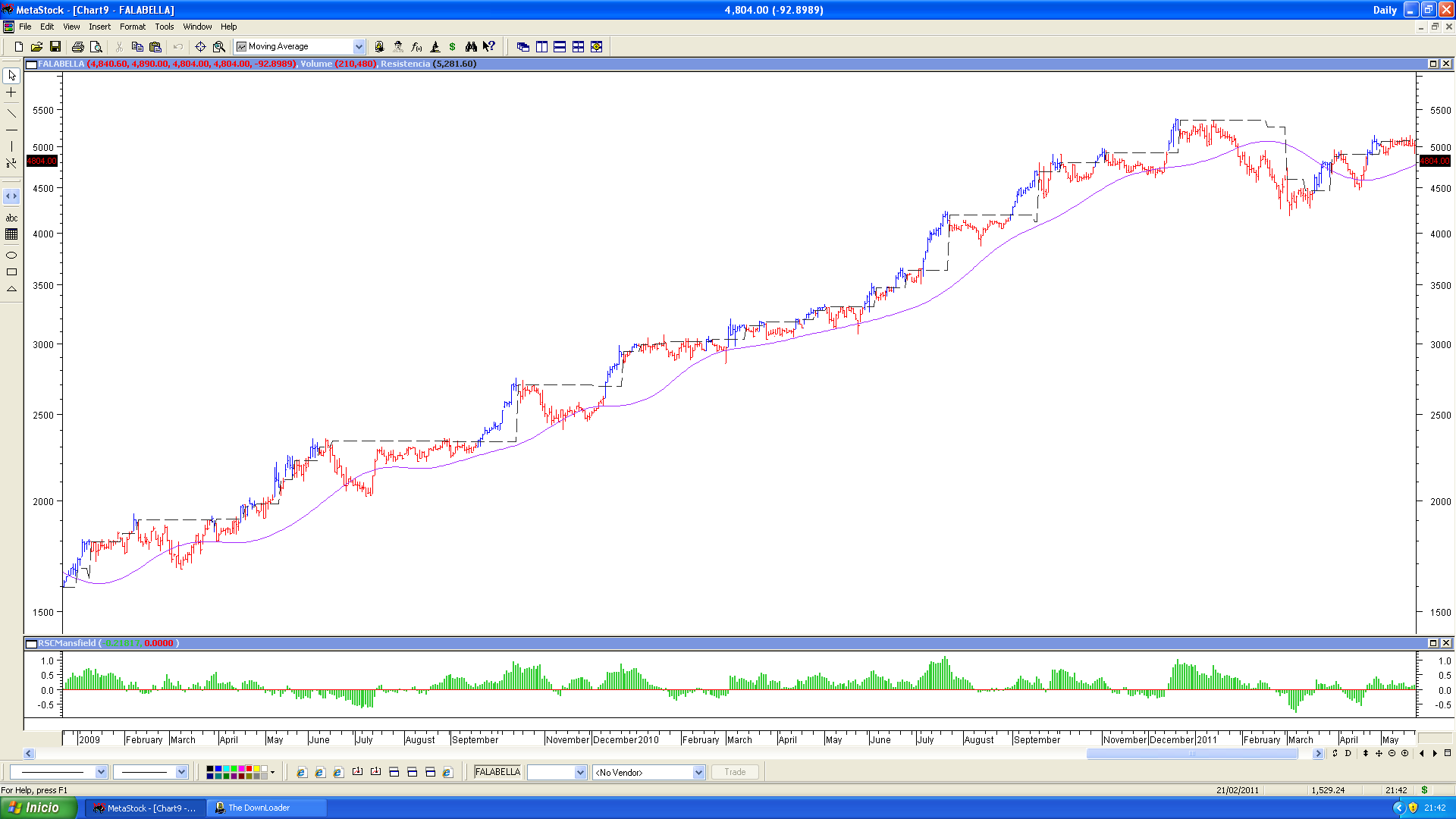Screen dimensions: 1456x819
Task: Choose the crosshair Data Window icon
Action: tap(200, 47)
